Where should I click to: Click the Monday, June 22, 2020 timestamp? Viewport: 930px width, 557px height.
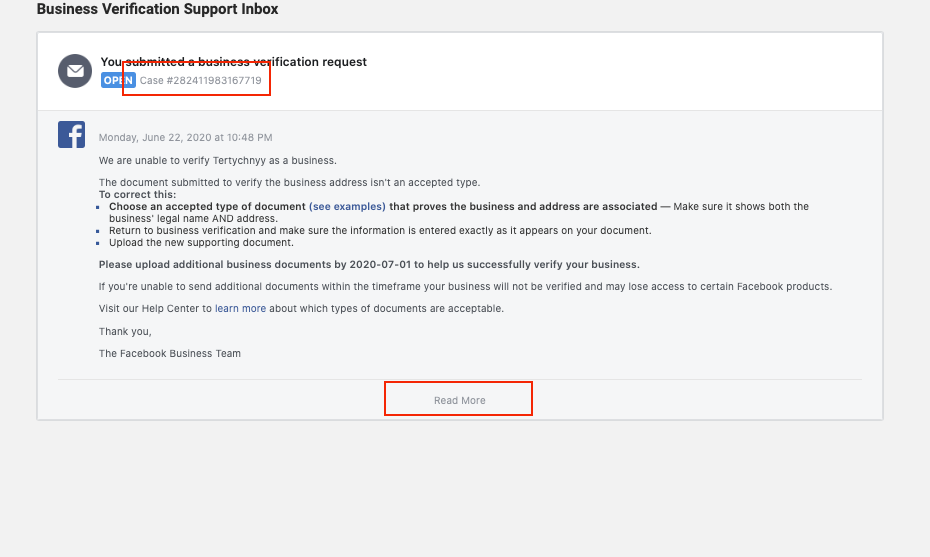pos(186,138)
